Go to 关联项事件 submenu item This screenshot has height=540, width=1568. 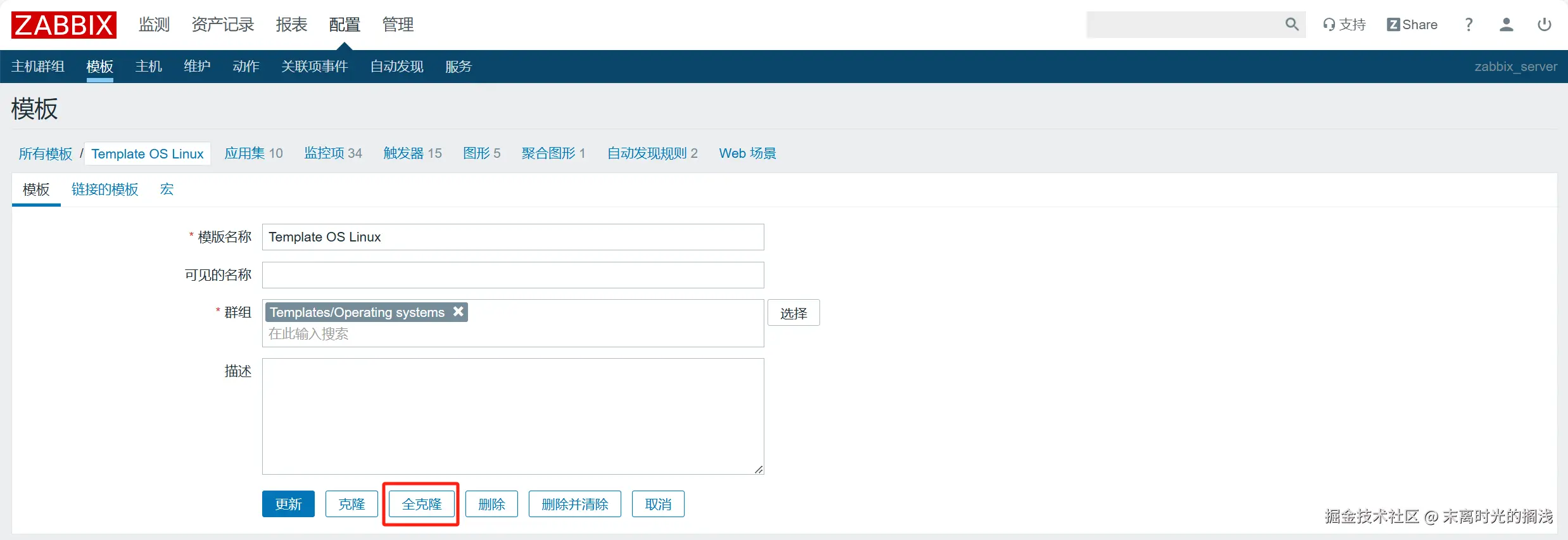[x=315, y=67]
